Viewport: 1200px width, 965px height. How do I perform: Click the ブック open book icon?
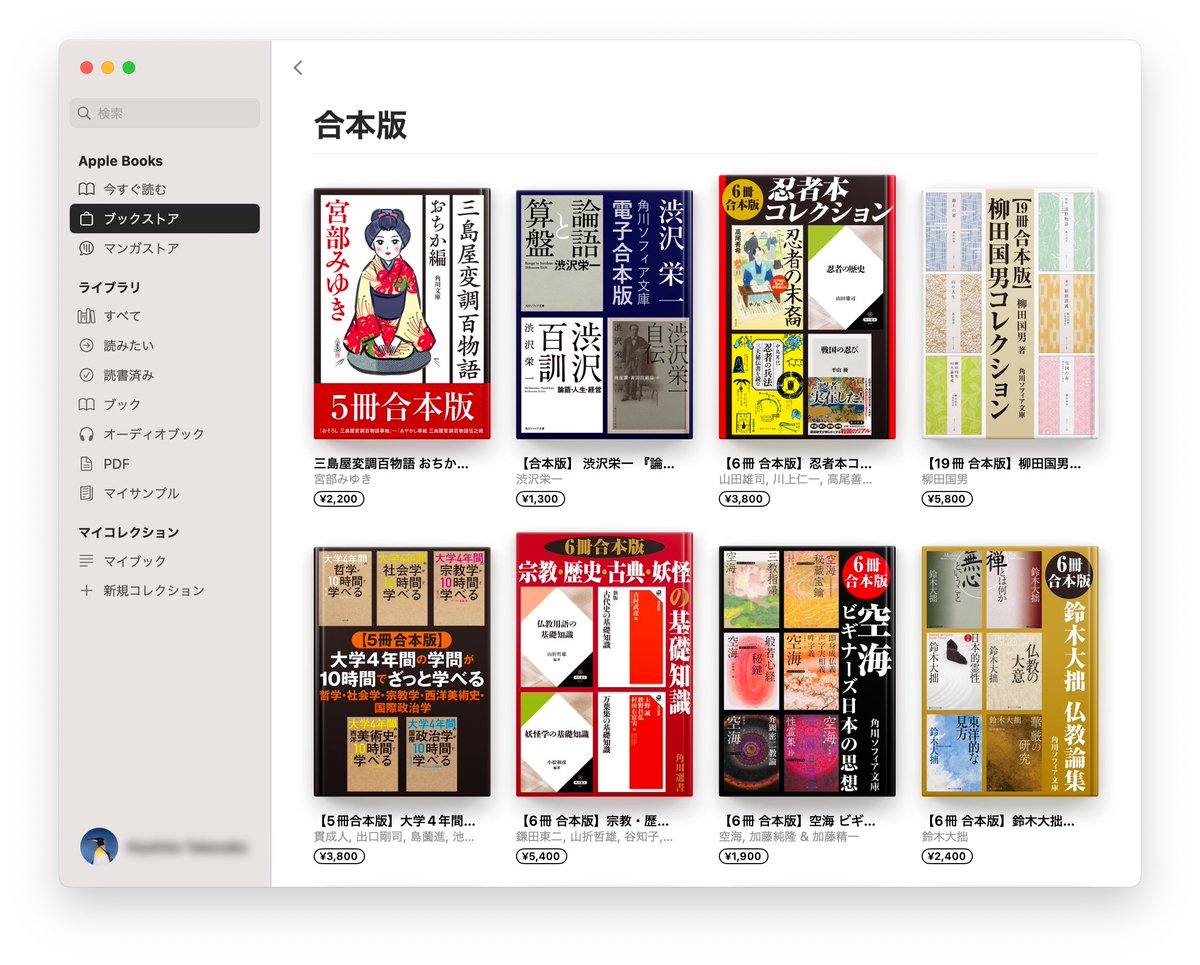tap(87, 405)
